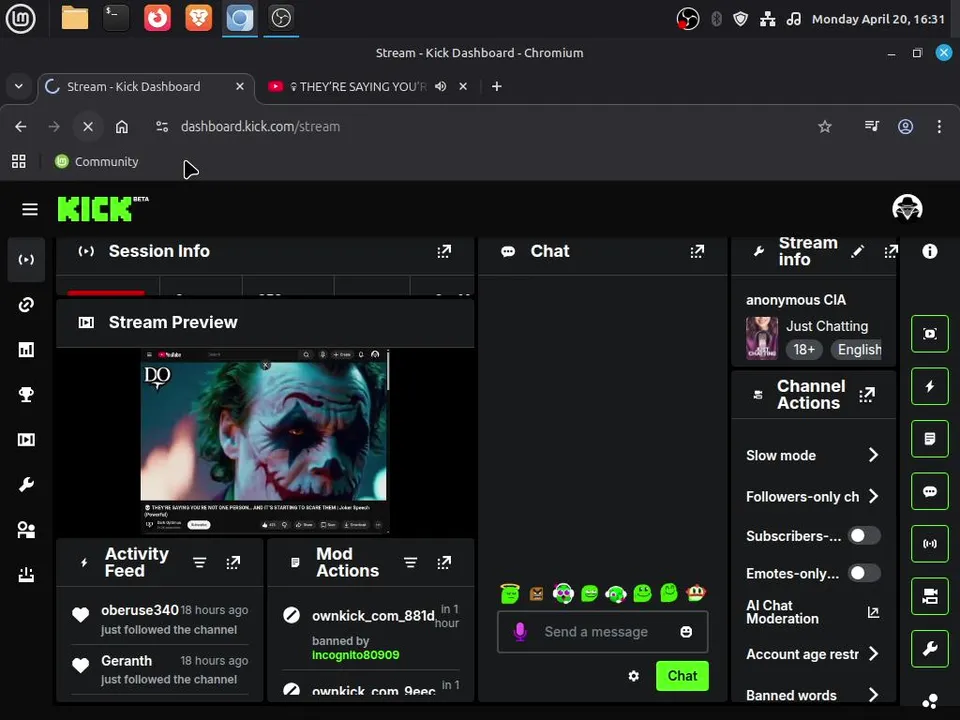Click the Joker stream preview thumbnail
Image resolution: width=960 pixels, height=720 pixels.
pyautogui.click(x=264, y=441)
